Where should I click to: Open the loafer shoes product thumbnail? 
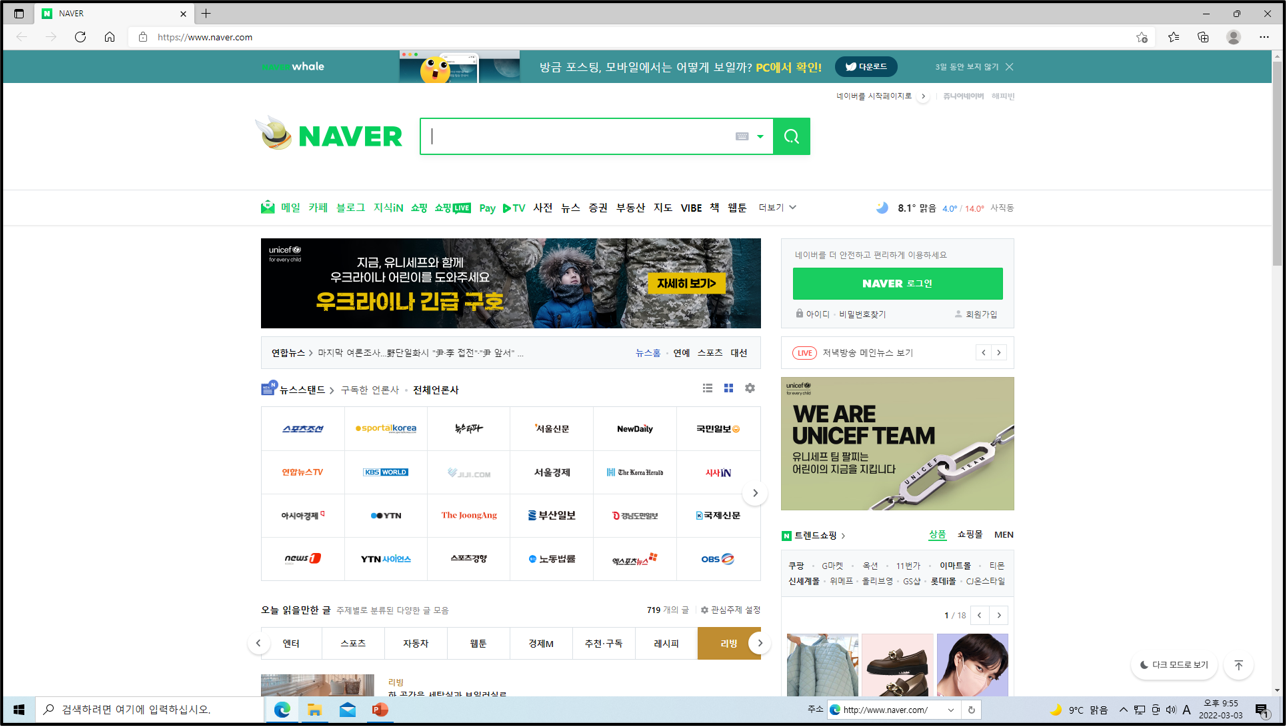coord(897,664)
